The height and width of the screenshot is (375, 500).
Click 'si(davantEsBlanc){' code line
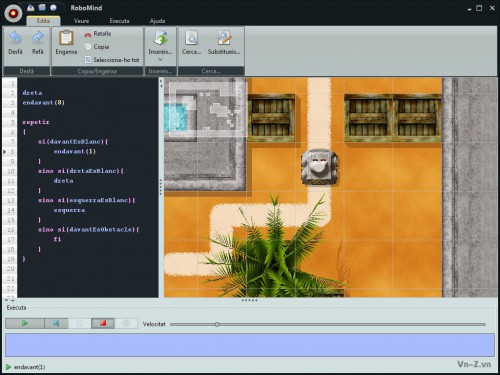(x=73, y=142)
